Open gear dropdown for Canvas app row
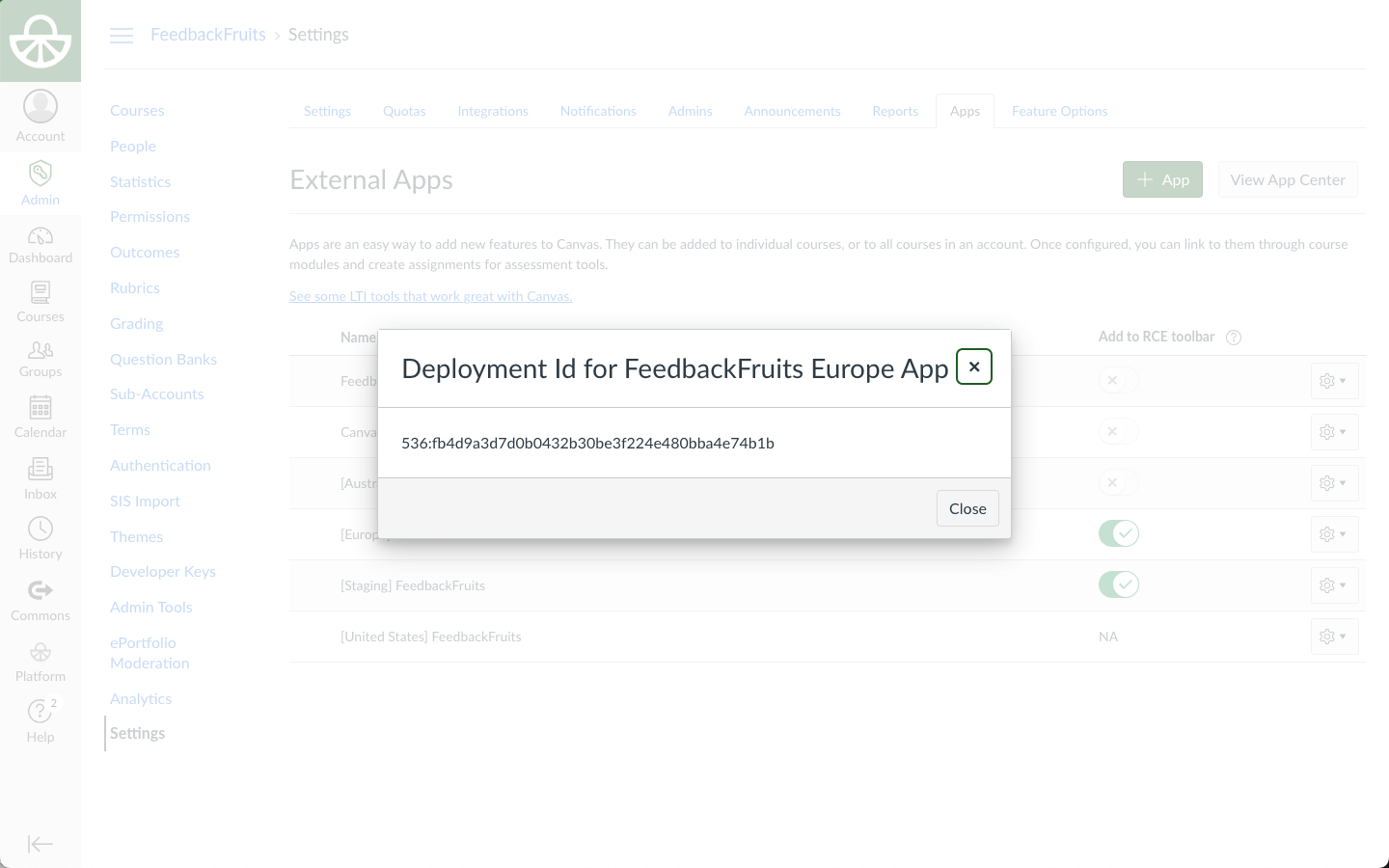 point(1334,432)
